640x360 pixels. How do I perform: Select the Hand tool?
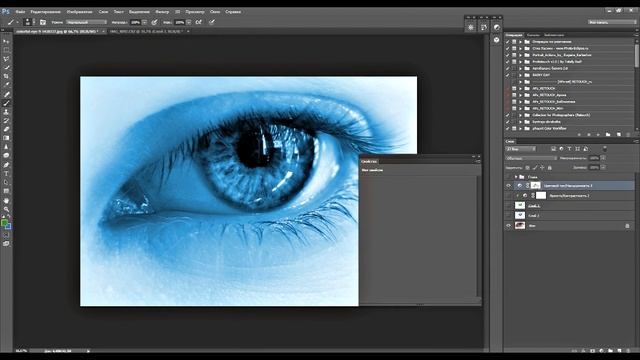click(x=6, y=200)
